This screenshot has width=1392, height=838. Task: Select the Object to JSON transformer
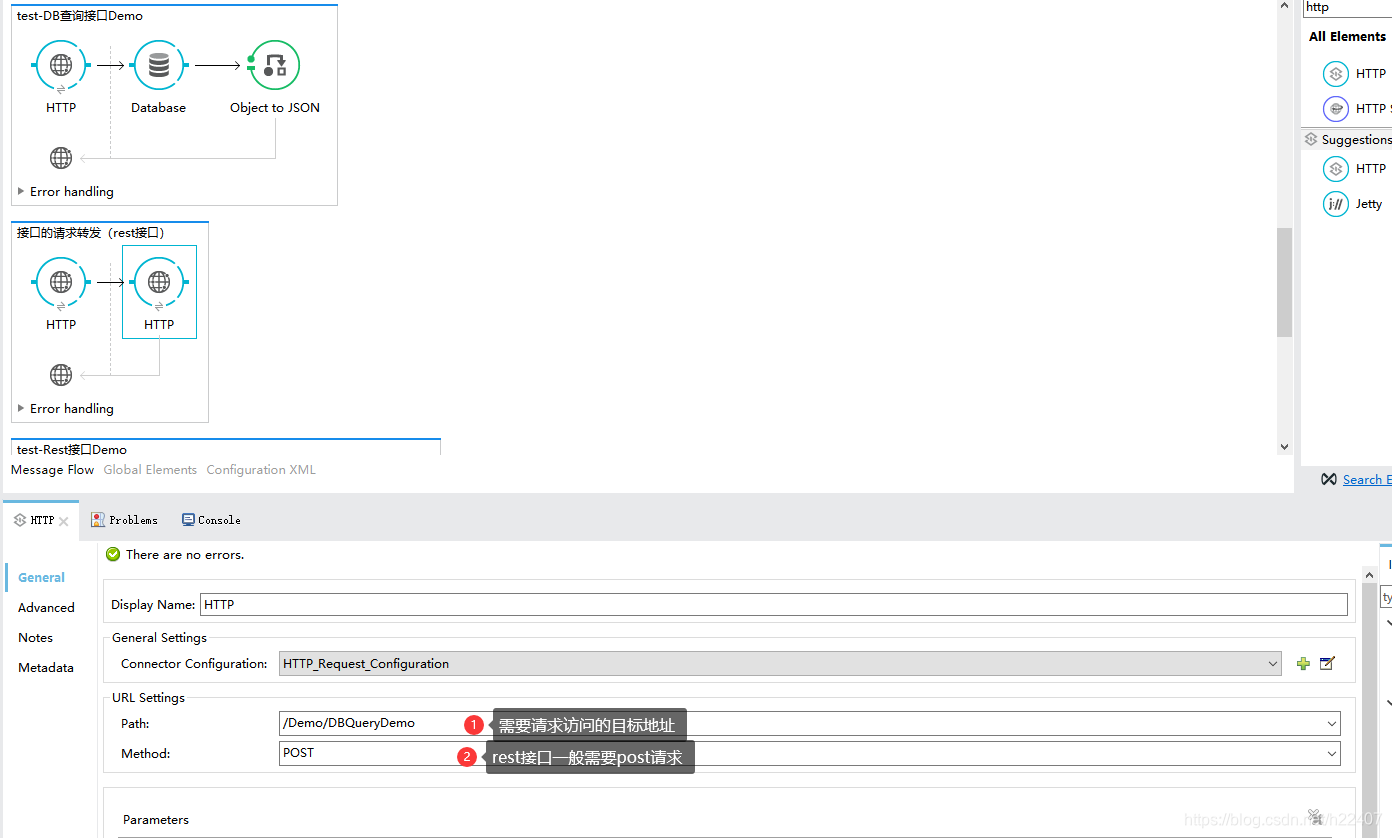(x=274, y=66)
